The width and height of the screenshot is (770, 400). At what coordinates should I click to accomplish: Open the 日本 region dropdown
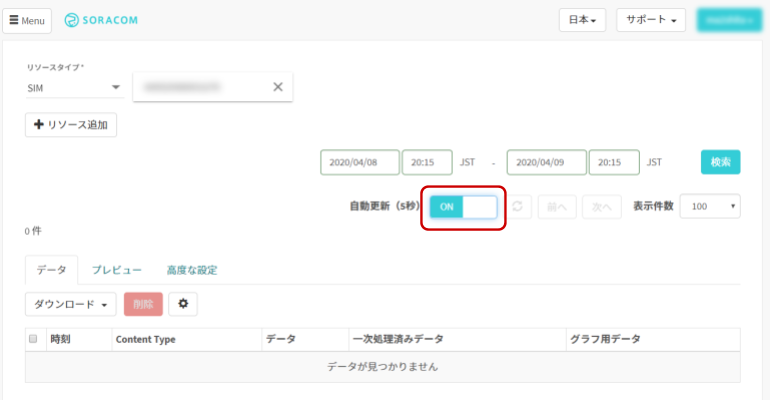582,20
